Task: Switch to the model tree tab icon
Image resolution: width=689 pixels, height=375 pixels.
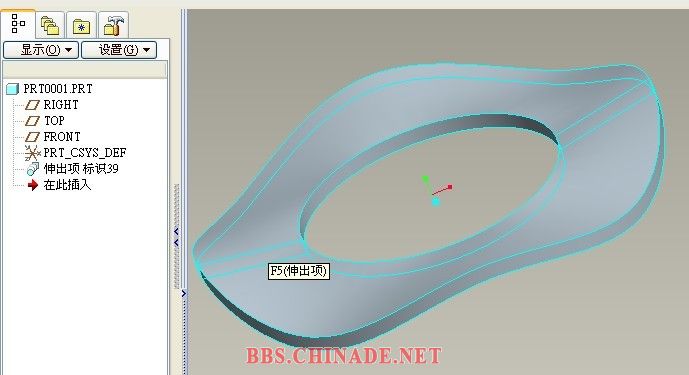Action: [18, 24]
